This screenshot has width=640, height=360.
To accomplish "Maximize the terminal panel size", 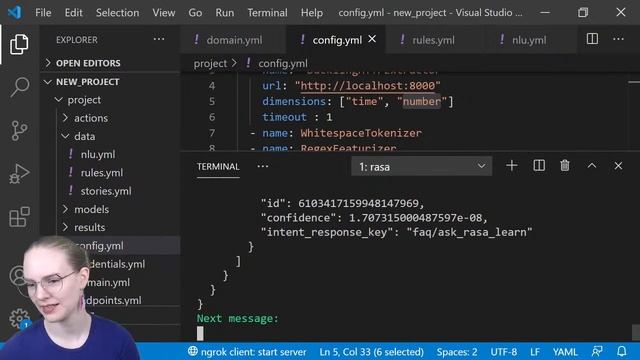I will coord(592,166).
